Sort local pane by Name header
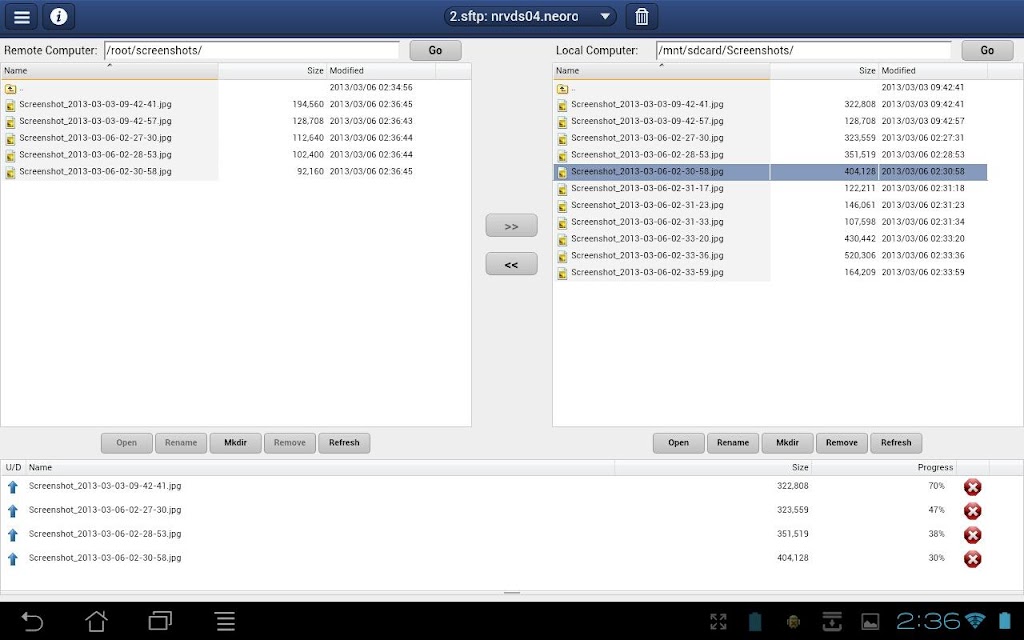The height and width of the screenshot is (640, 1024). 661,71
